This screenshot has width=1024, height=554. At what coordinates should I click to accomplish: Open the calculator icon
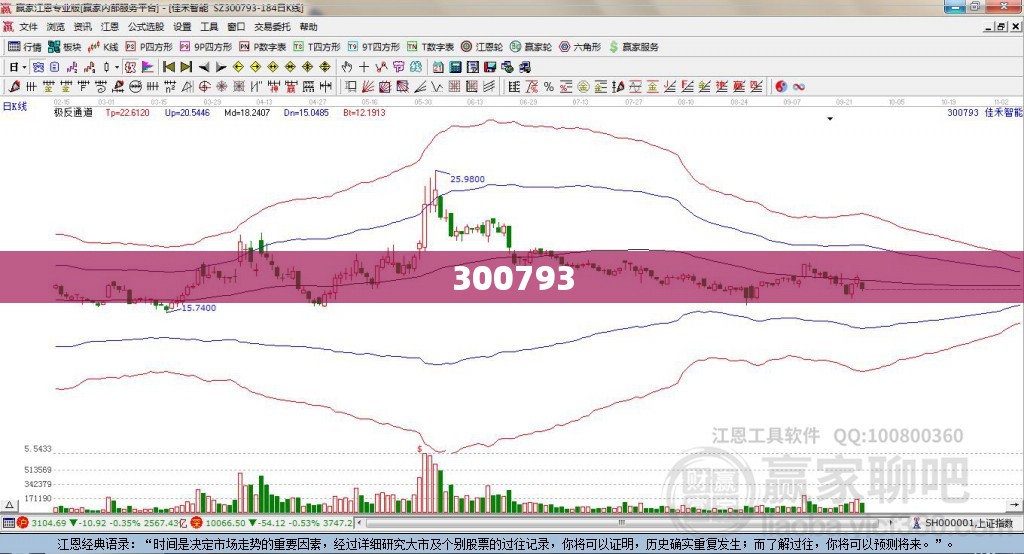click(455, 67)
